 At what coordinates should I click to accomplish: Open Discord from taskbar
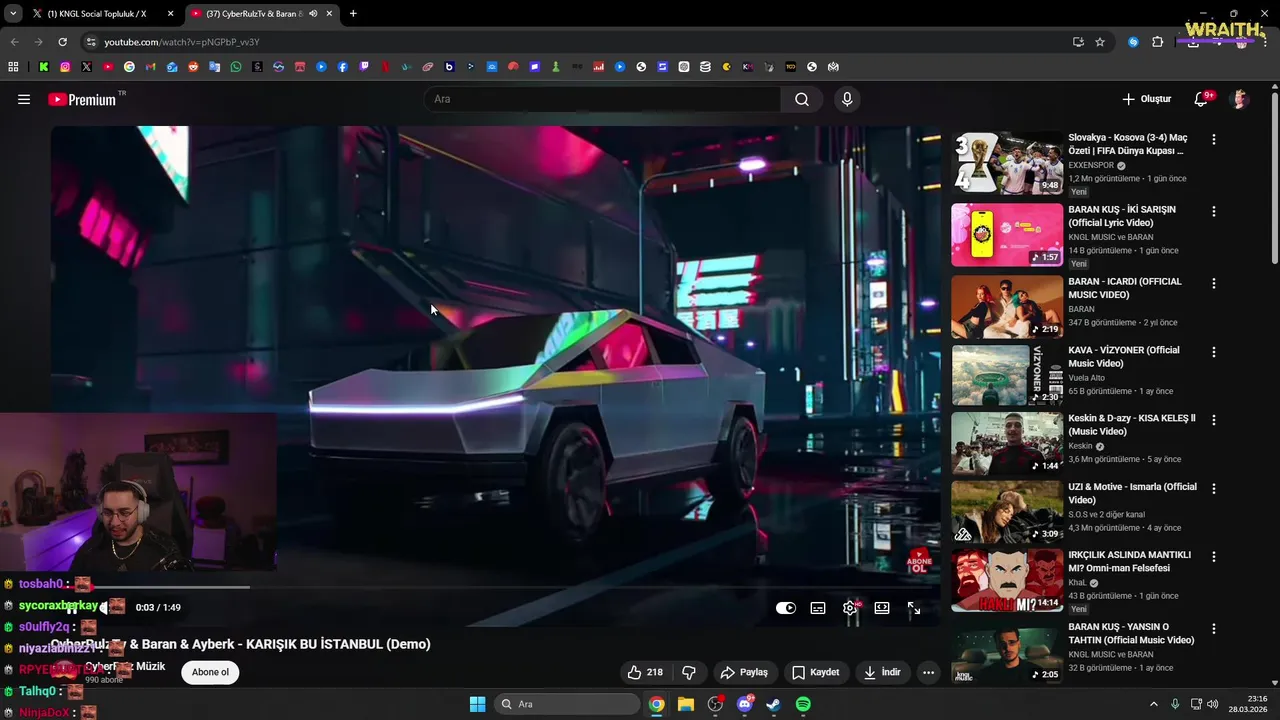click(x=744, y=704)
